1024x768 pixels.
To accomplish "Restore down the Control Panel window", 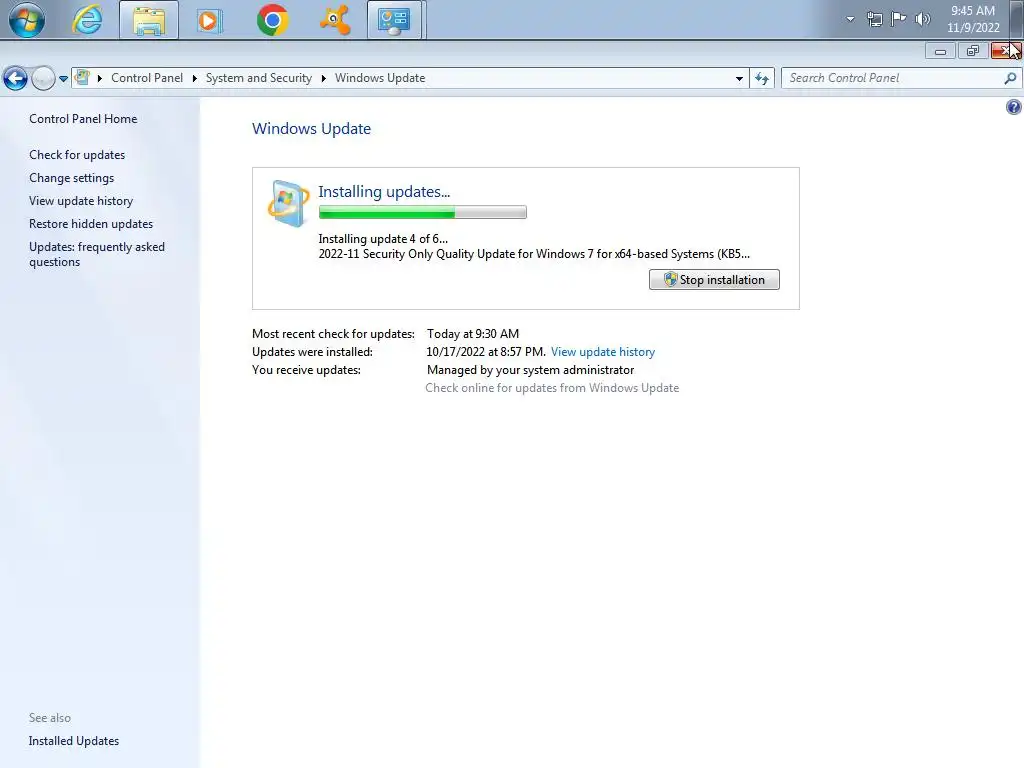I will coord(973,51).
